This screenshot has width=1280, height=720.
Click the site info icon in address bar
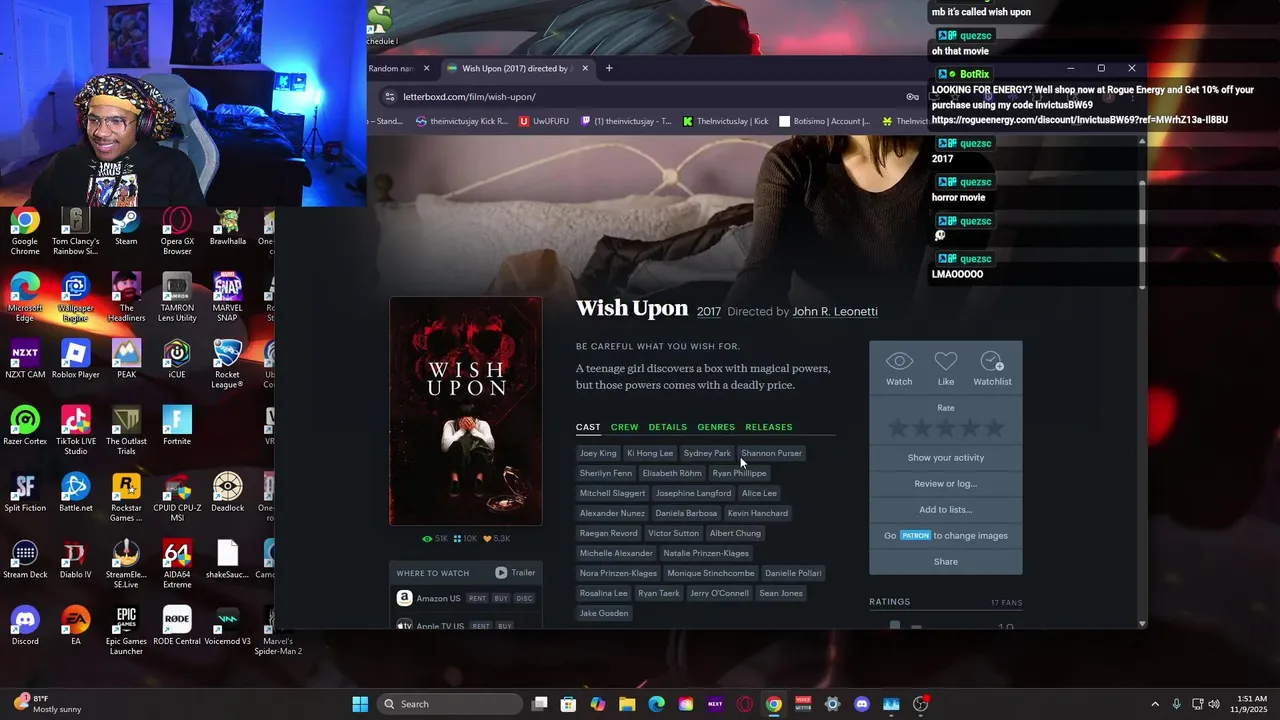point(389,97)
